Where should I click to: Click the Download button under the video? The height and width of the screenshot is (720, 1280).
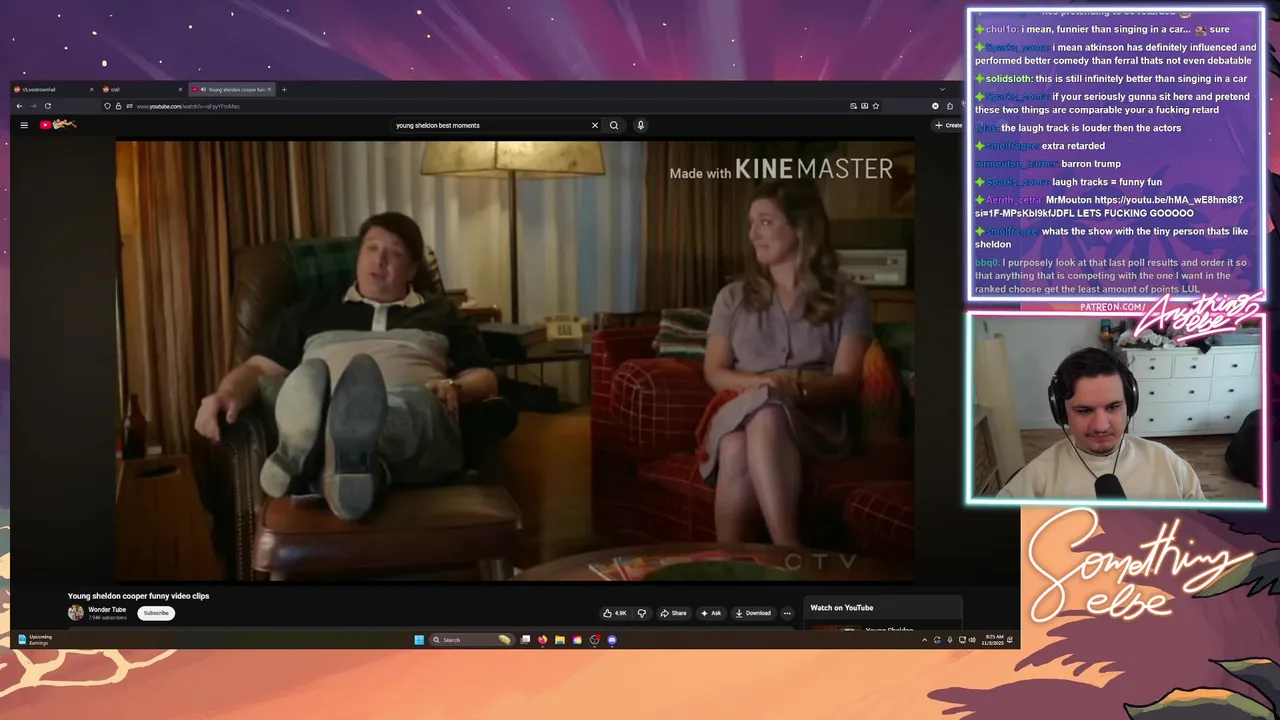tap(753, 613)
